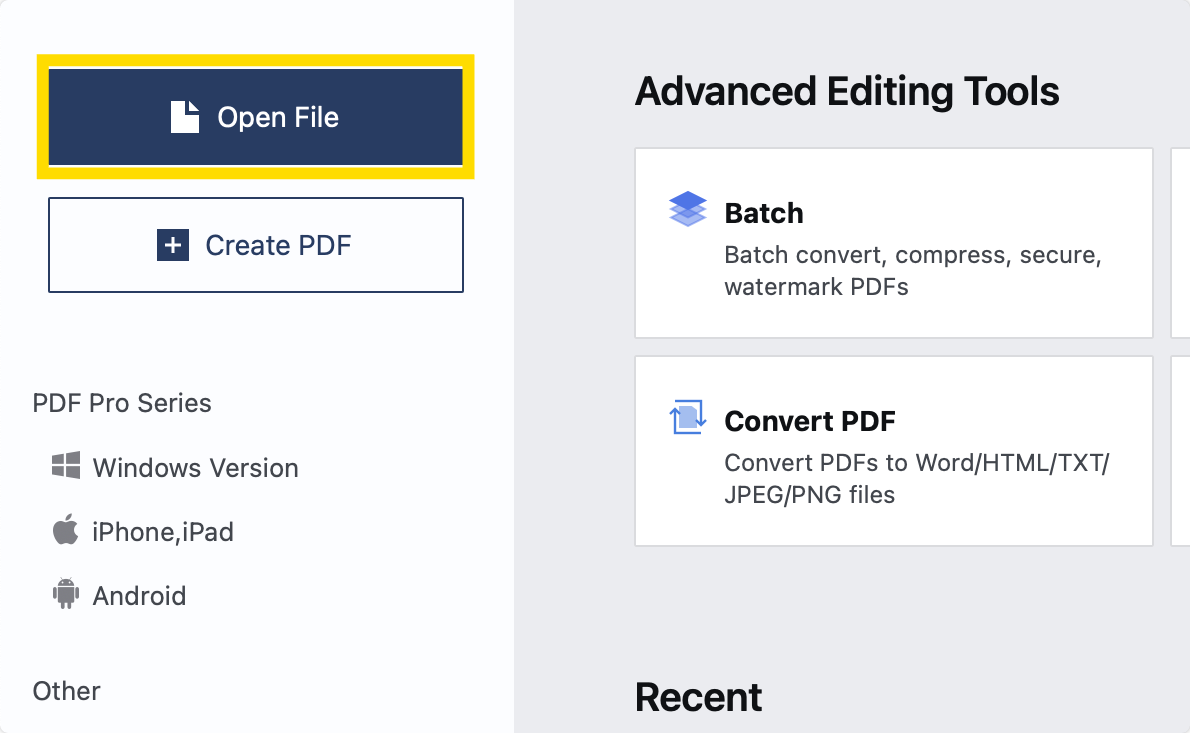Click the Apple logo icon in sidebar

click(66, 531)
